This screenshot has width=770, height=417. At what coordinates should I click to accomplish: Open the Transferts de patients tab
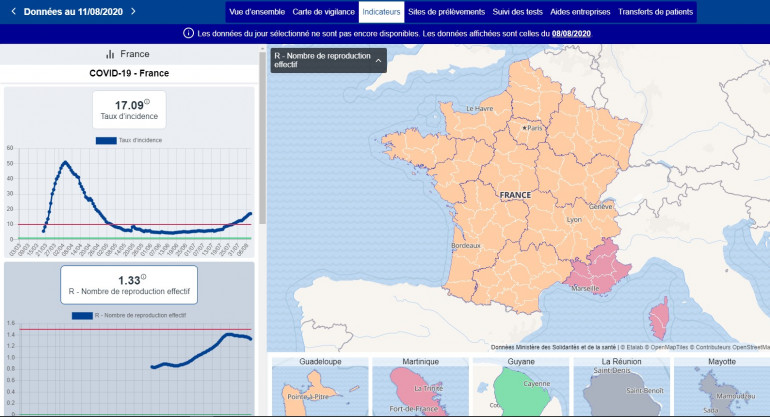[654, 12]
